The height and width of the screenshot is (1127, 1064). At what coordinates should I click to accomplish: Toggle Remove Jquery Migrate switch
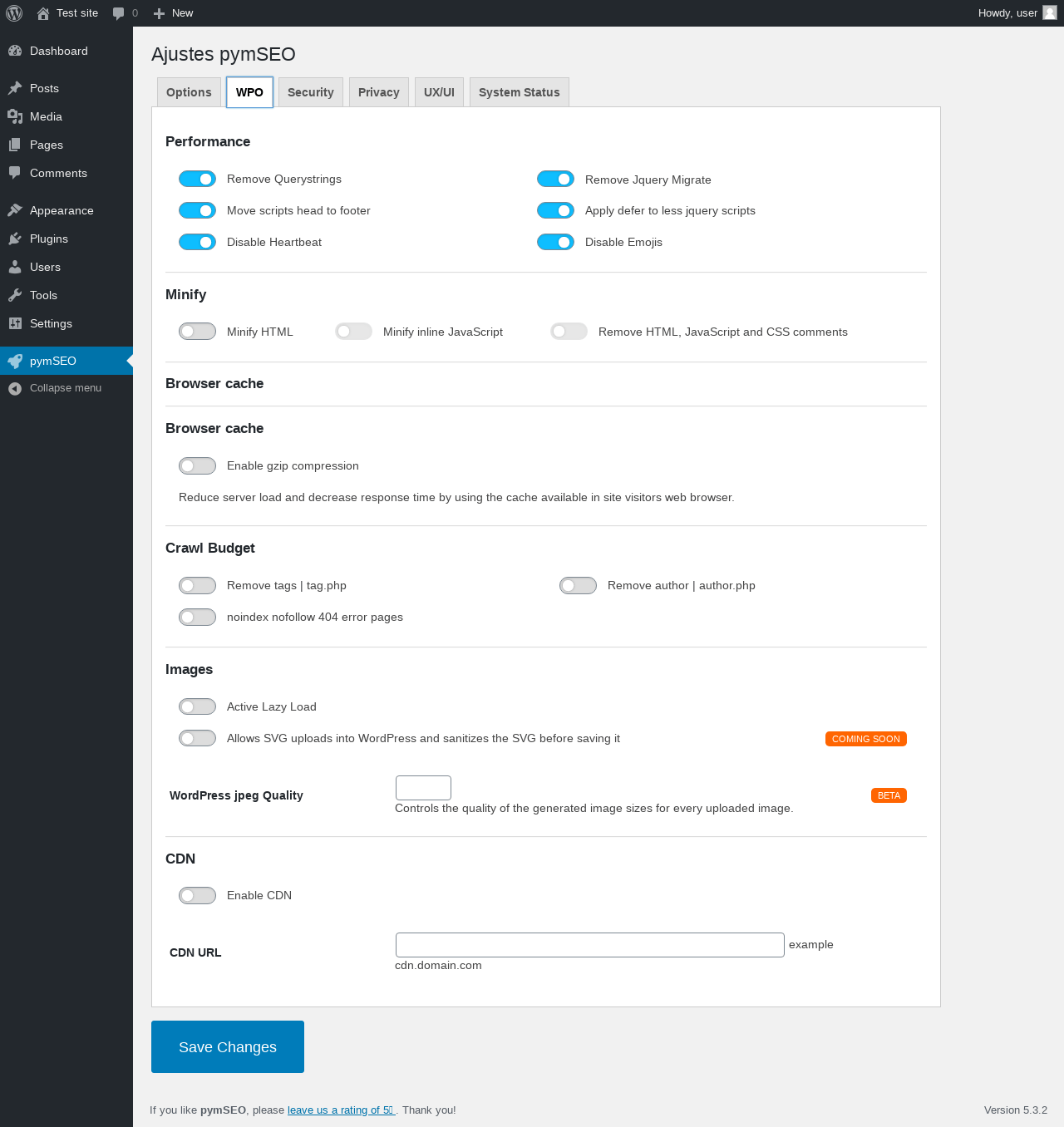coord(555,179)
